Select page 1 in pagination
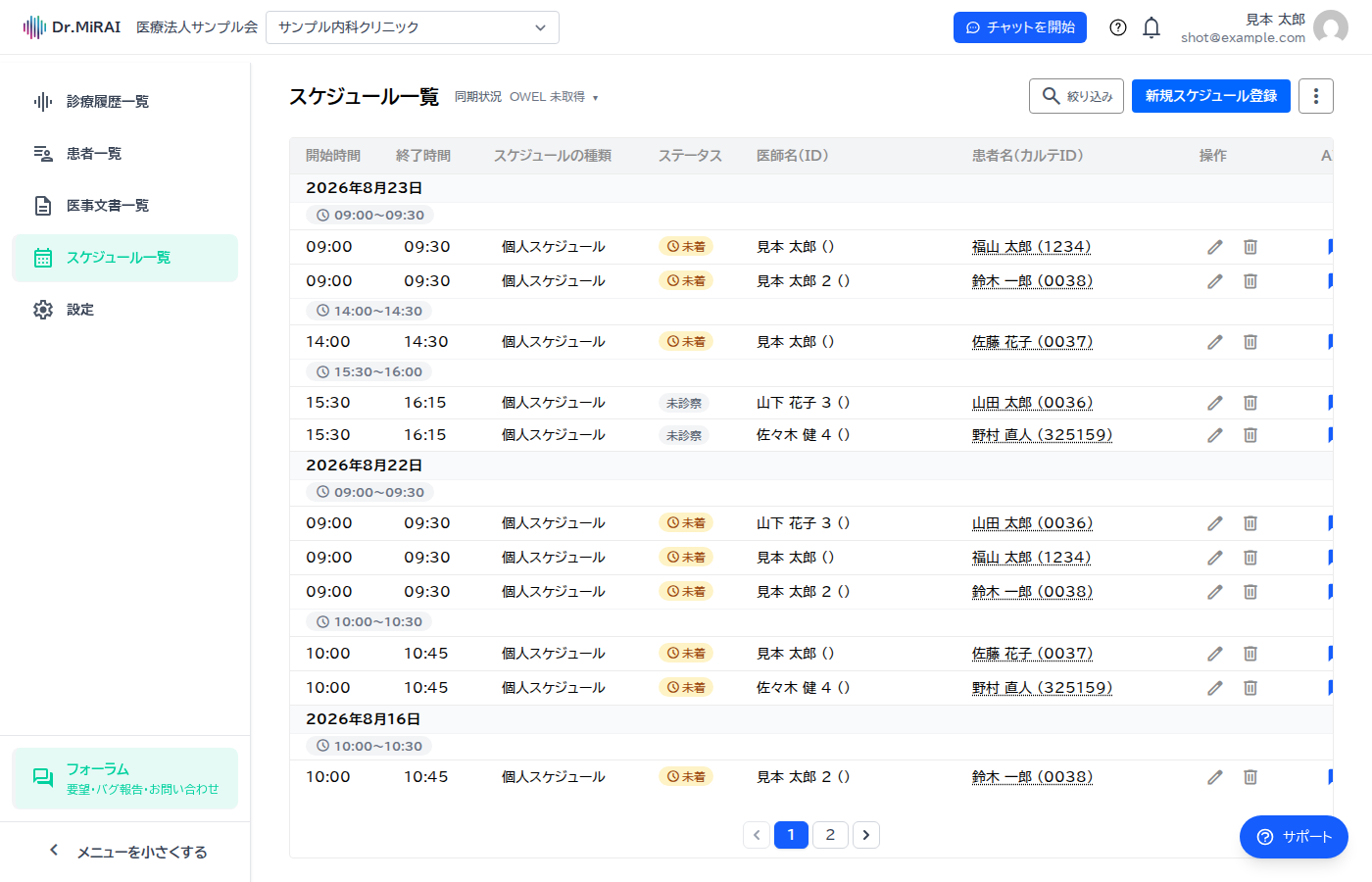Screen dimensions: 1372x882 click(x=791, y=835)
